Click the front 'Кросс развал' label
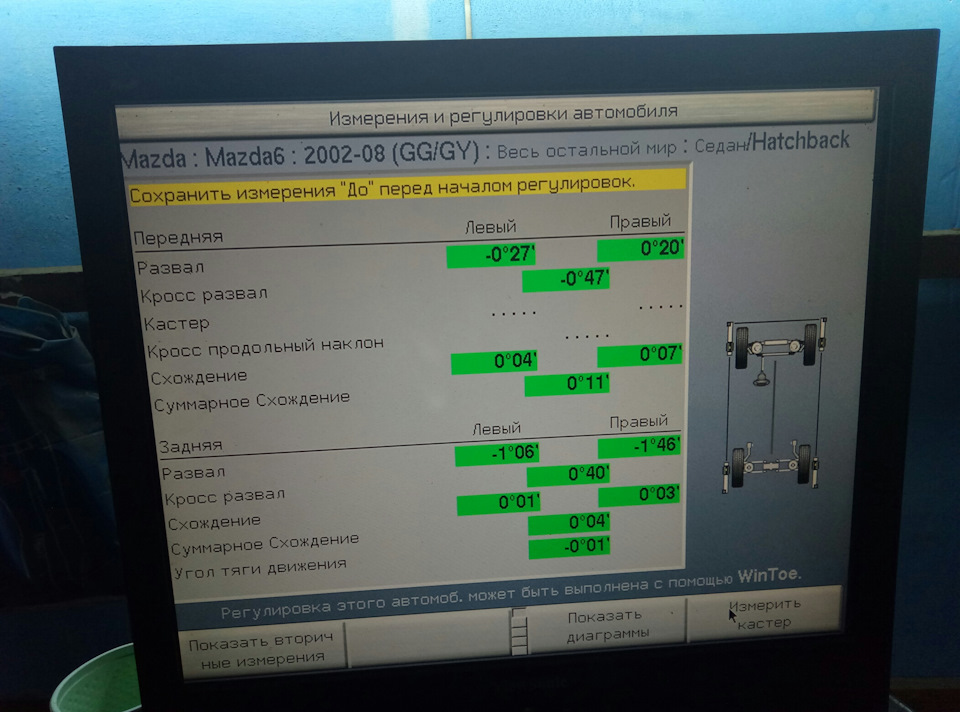The width and height of the screenshot is (960, 712). tap(204, 295)
